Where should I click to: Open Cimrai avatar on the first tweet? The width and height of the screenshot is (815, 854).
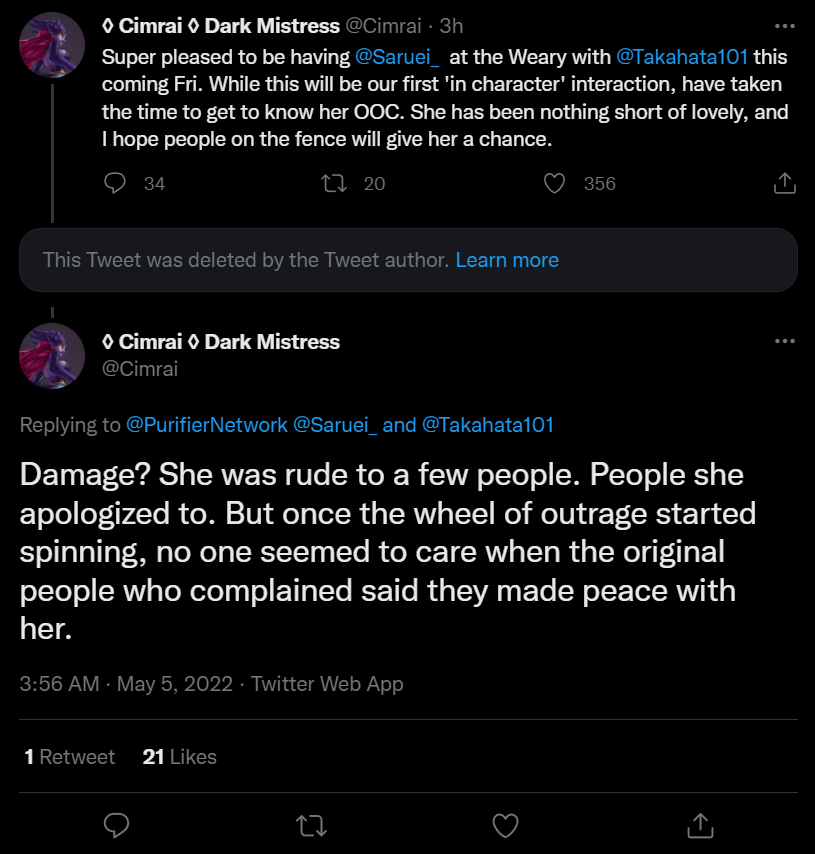point(52,45)
